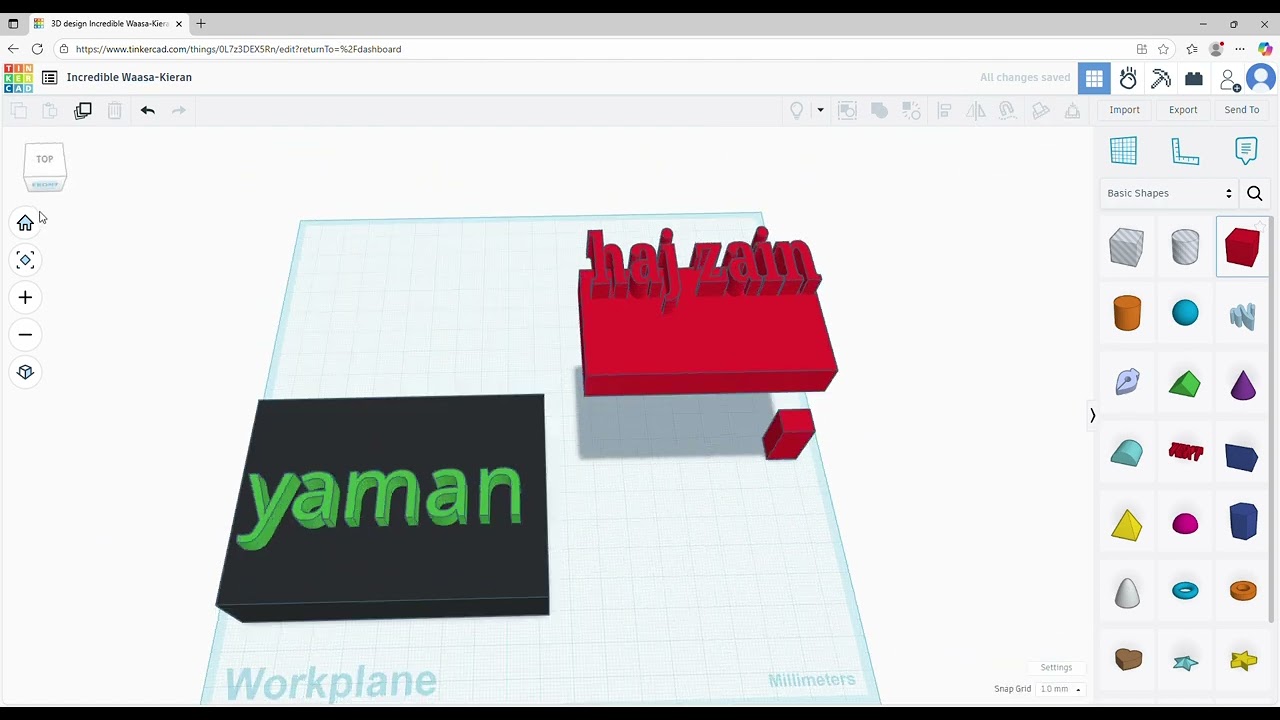The width and height of the screenshot is (1280, 720).
Task: Select the Ruler tool icon
Action: (1185, 151)
